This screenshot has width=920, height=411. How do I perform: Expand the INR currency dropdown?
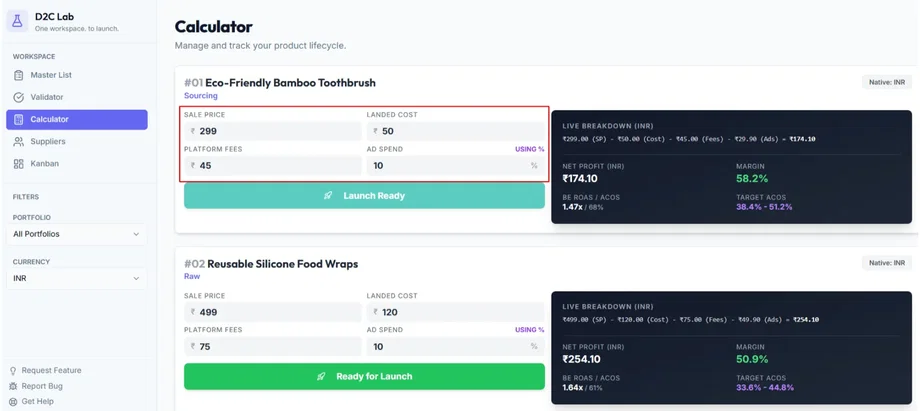coord(77,278)
